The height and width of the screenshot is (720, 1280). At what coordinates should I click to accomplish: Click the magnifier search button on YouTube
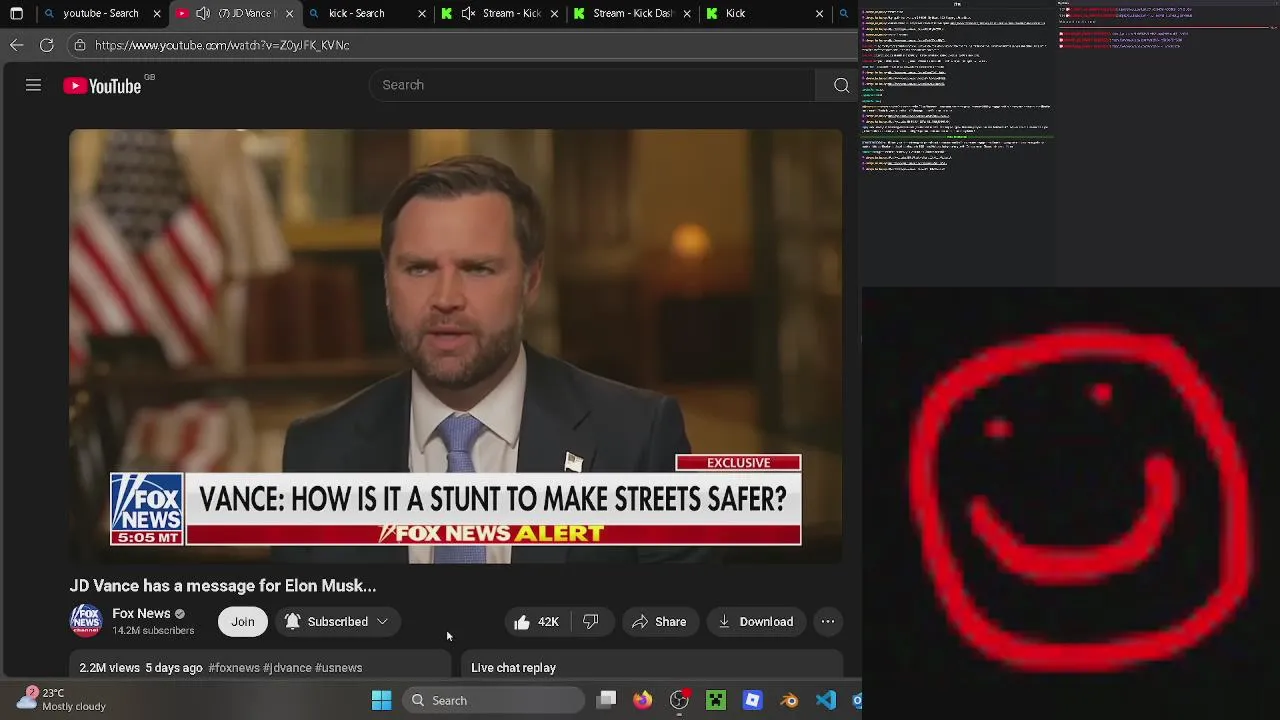(841, 85)
